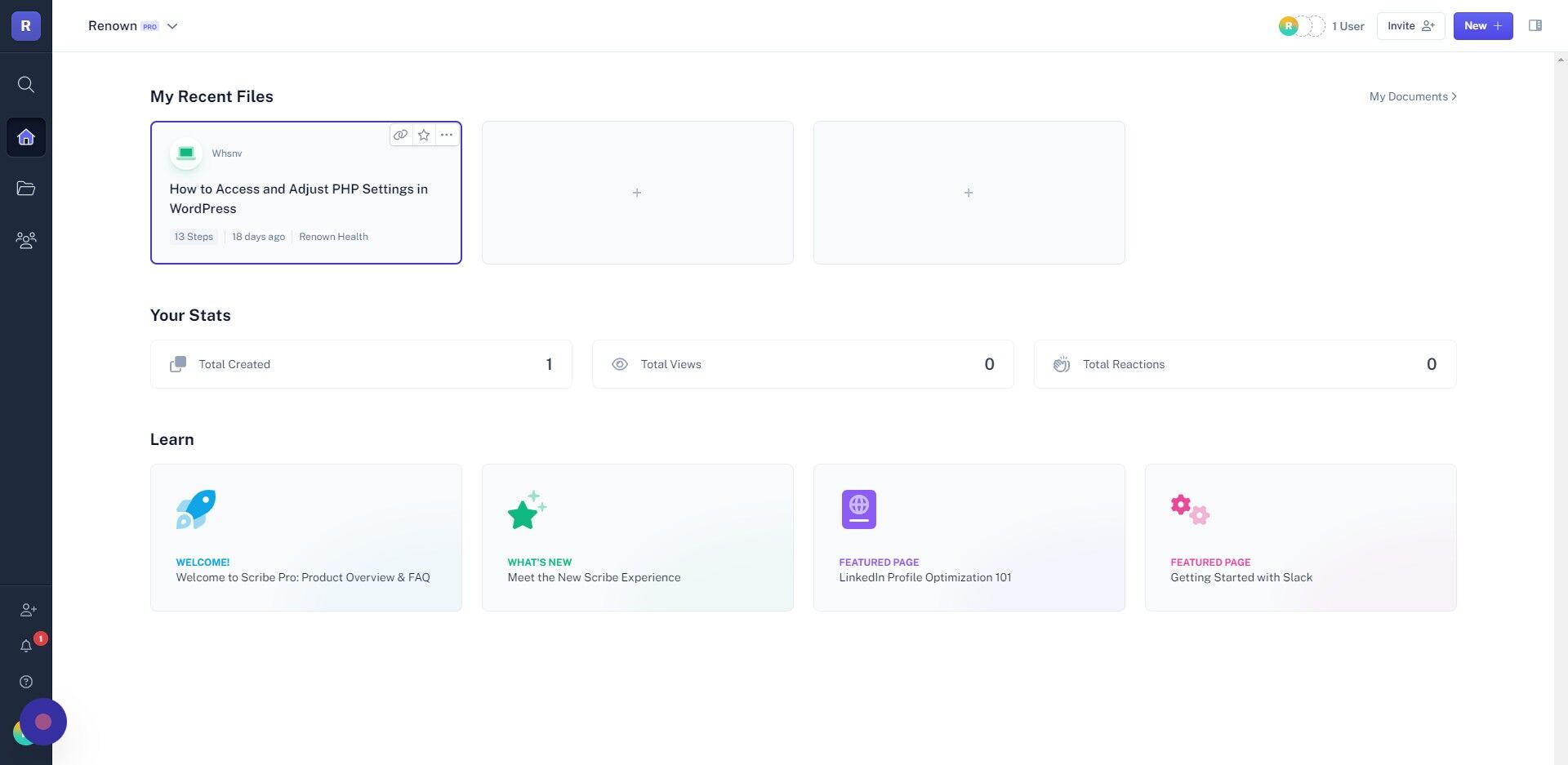Click the 1 User label
Image resolution: width=1568 pixels, height=765 pixels.
(x=1348, y=26)
